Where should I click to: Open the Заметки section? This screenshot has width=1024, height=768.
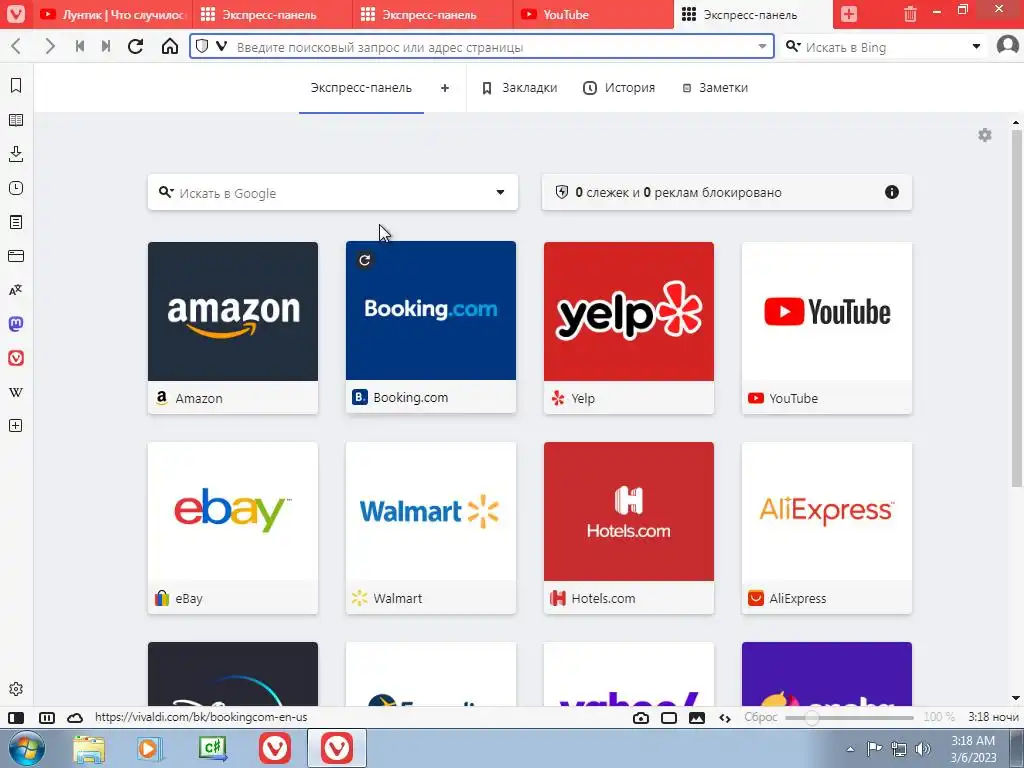(x=715, y=88)
